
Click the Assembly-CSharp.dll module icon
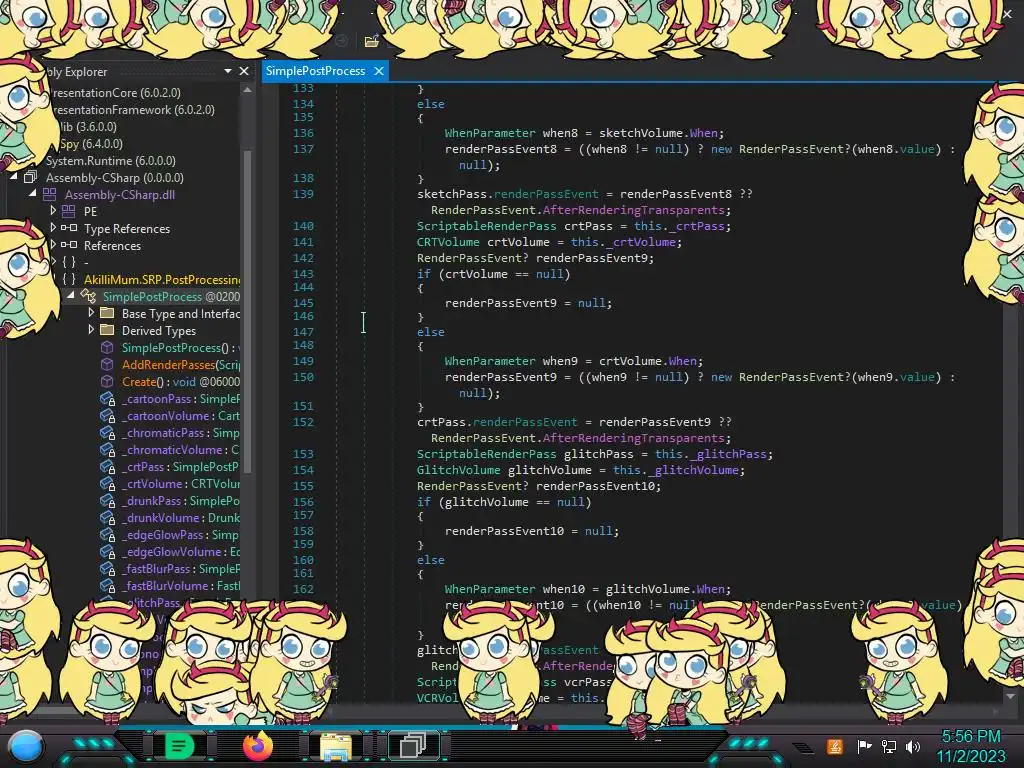pos(50,194)
